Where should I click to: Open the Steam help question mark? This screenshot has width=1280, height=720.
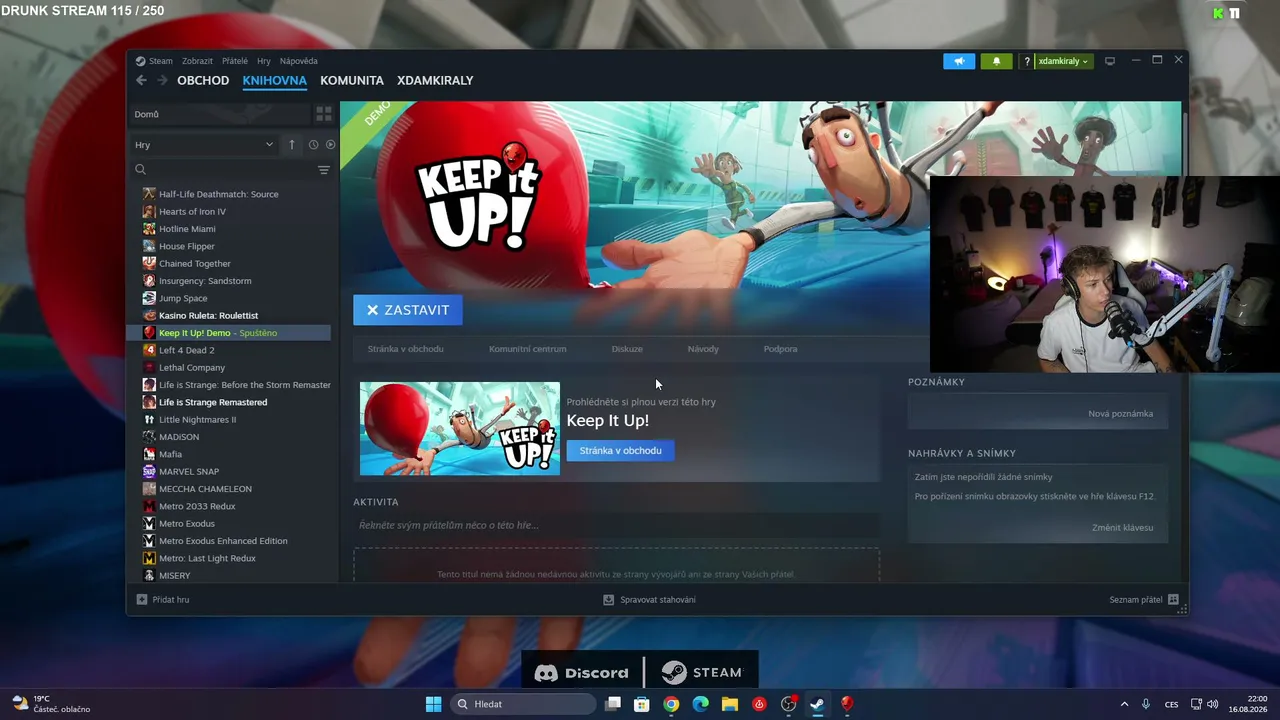[x=1027, y=61]
